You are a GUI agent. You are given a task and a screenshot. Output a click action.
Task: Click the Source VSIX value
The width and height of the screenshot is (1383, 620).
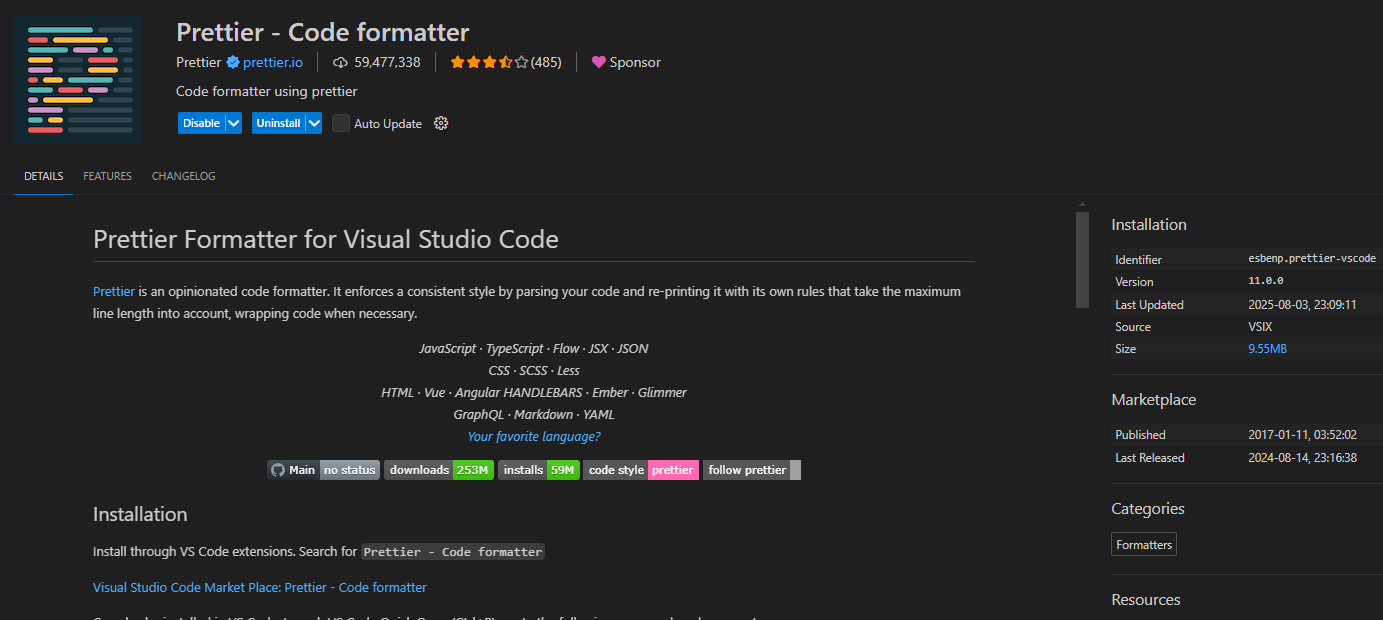(x=1262, y=327)
